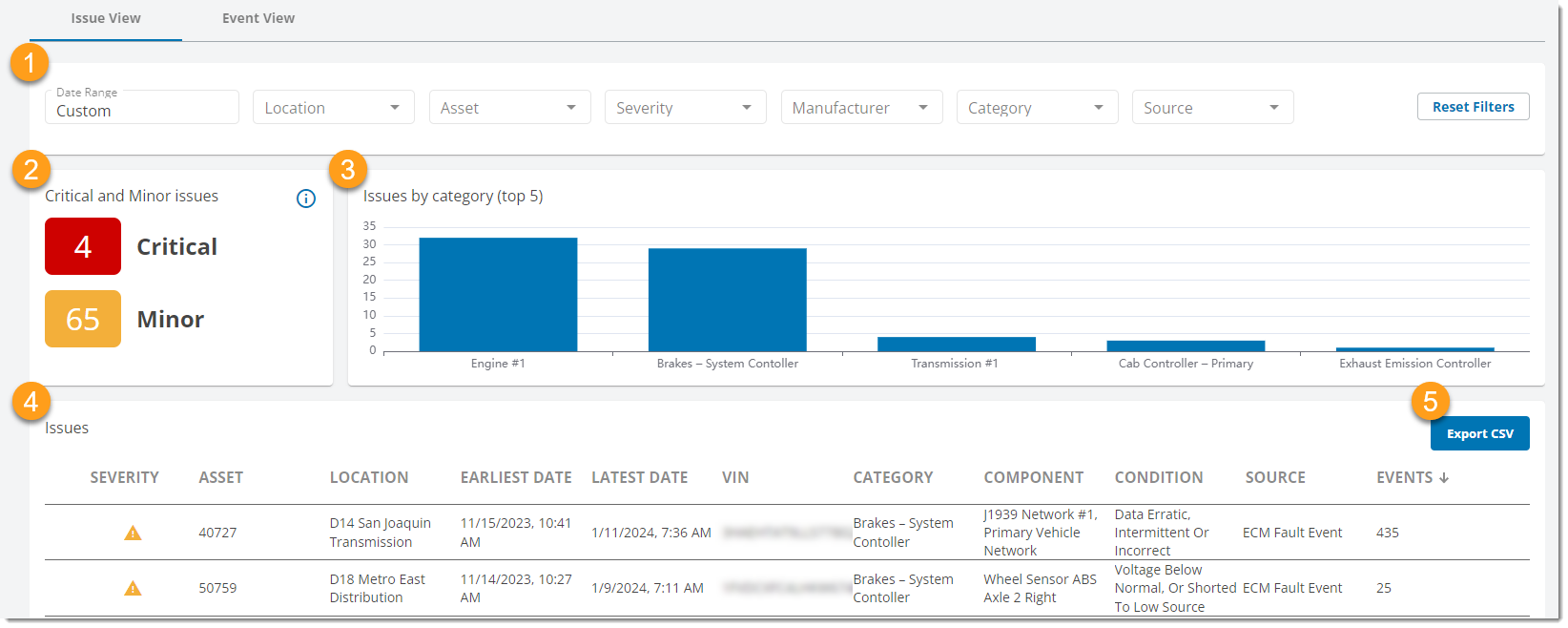Viewport: 1568px width, 628px height.
Task: Click latest date 1/11/2024, 7:36 AM
Action: coord(651,533)
